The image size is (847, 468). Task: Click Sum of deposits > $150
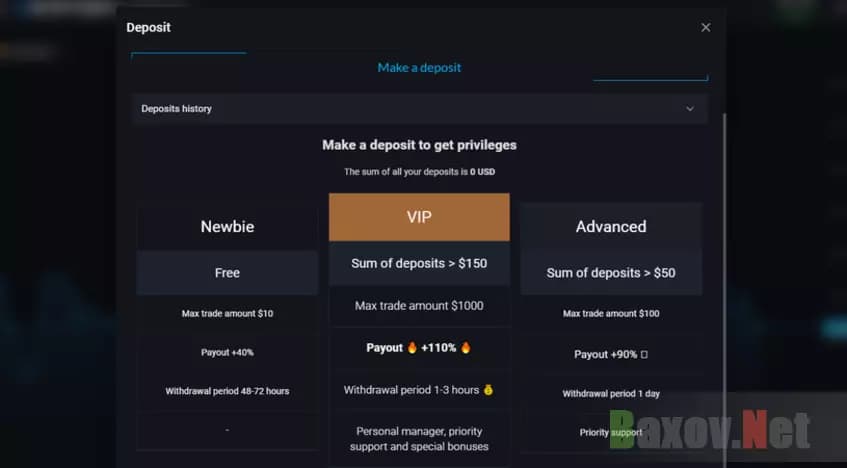tap(419, 263)
